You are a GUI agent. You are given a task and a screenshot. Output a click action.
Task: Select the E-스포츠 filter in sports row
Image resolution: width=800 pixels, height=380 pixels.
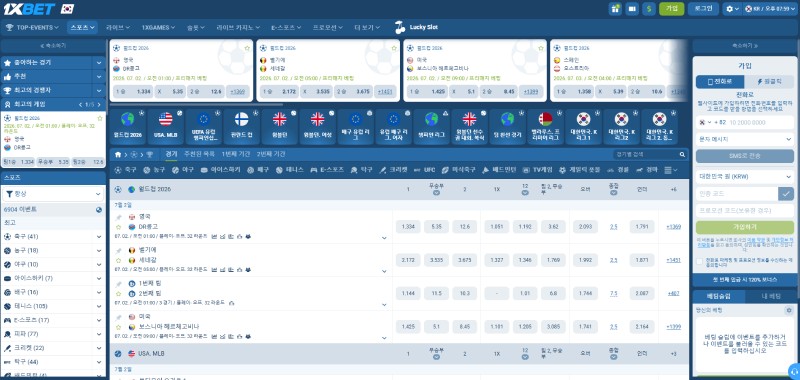(x=327, y=170)
